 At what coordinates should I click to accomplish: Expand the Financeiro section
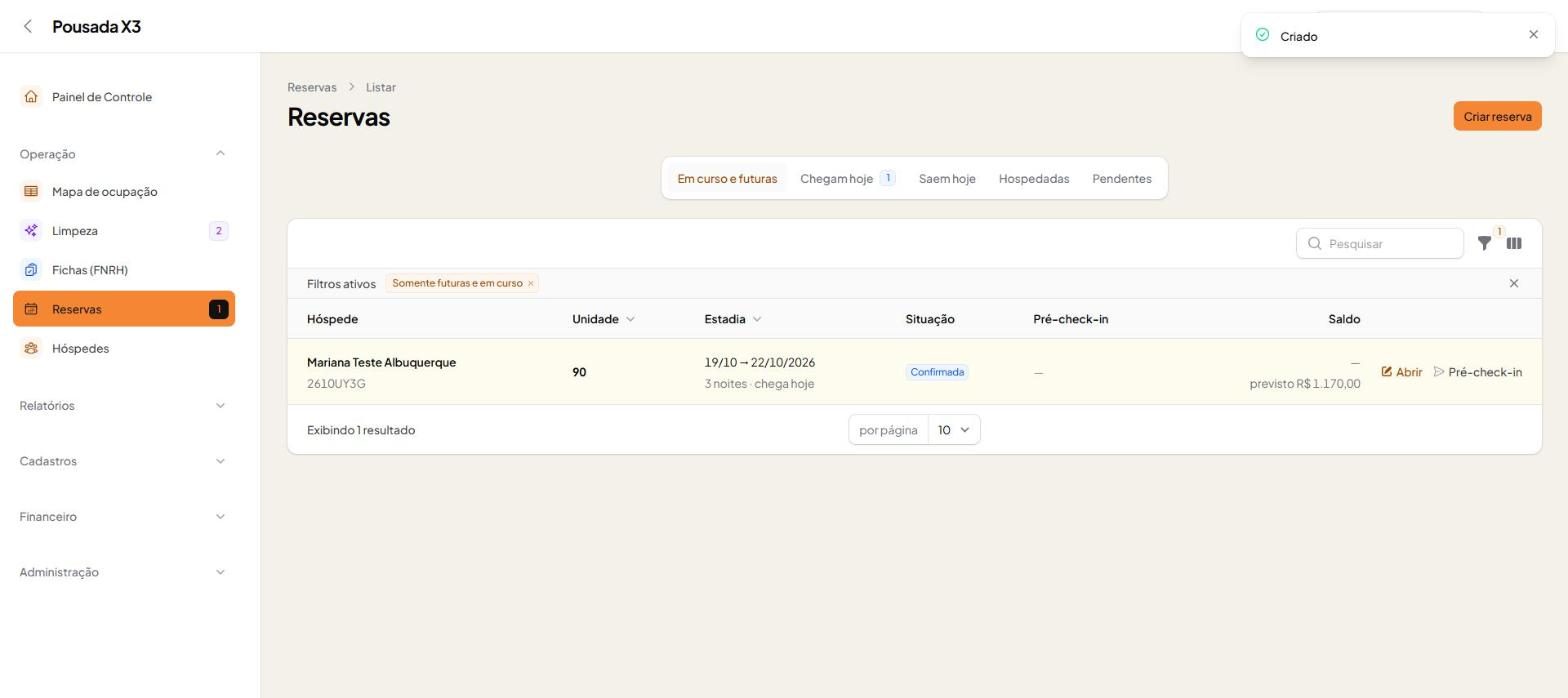(220, 517)
